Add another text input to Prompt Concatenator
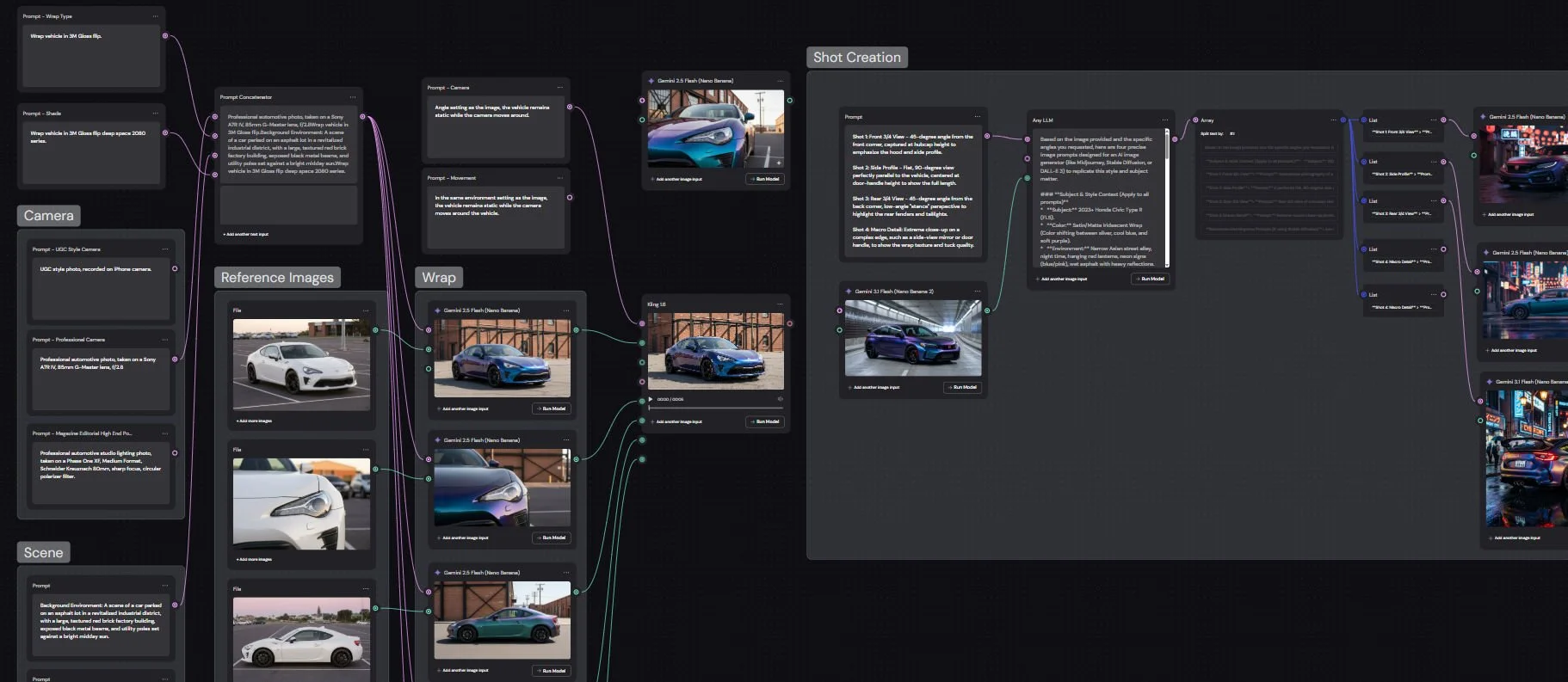This screenshot has width=1568, height=682. coord(246,234)
